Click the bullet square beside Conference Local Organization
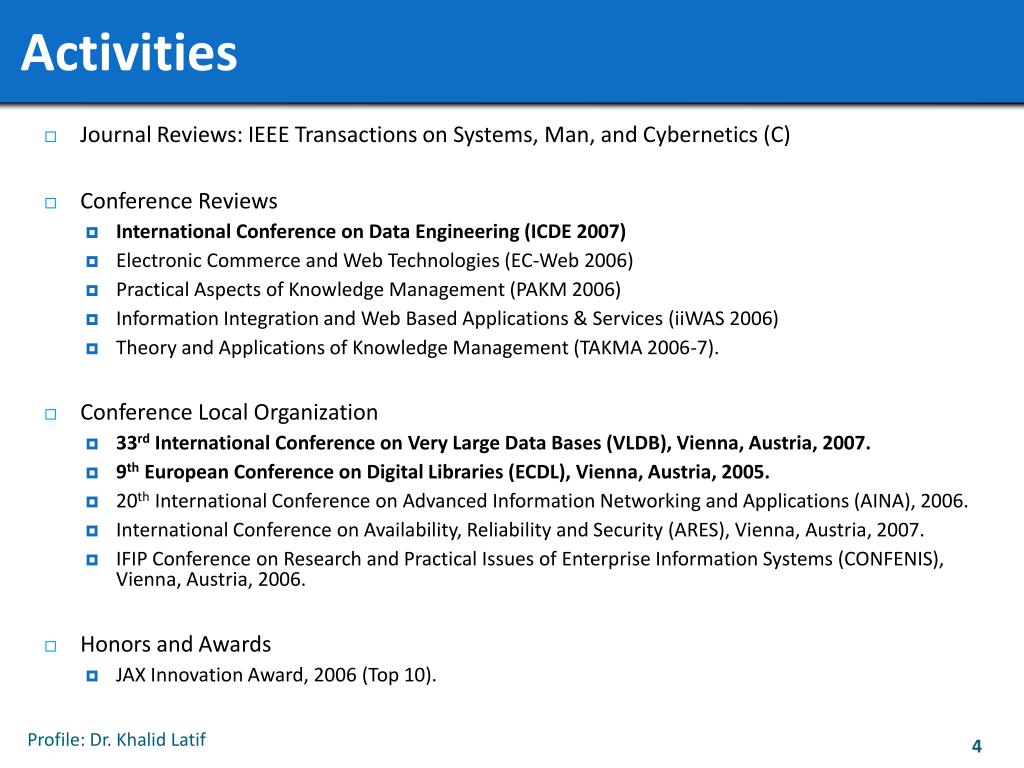The image size is (1024, 768). click(x=51, y=415)
